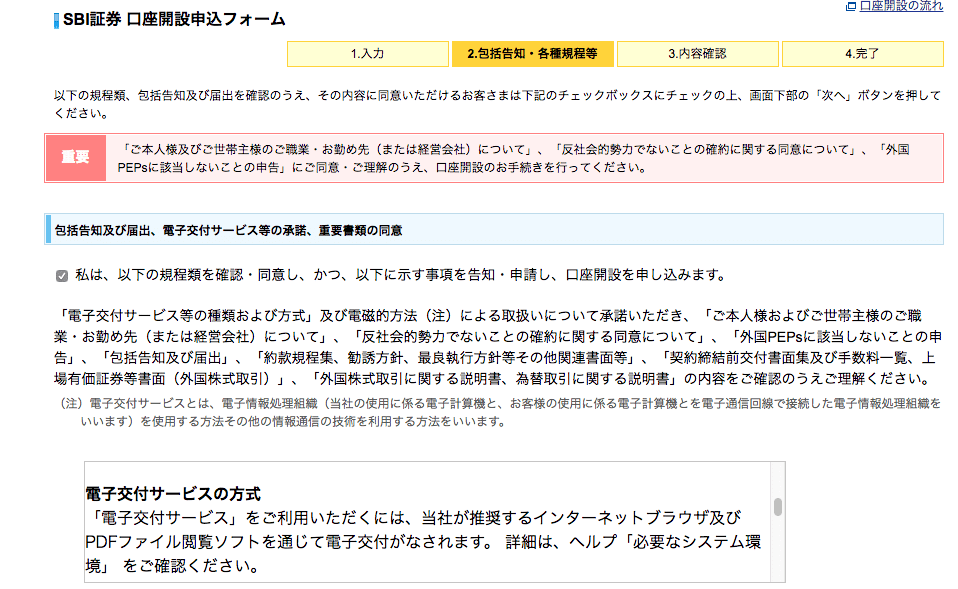This screenshot has height=589, width=958.
Task: Click the （注）電子交付サービスとは footnote text
Action: coord(498,412)
